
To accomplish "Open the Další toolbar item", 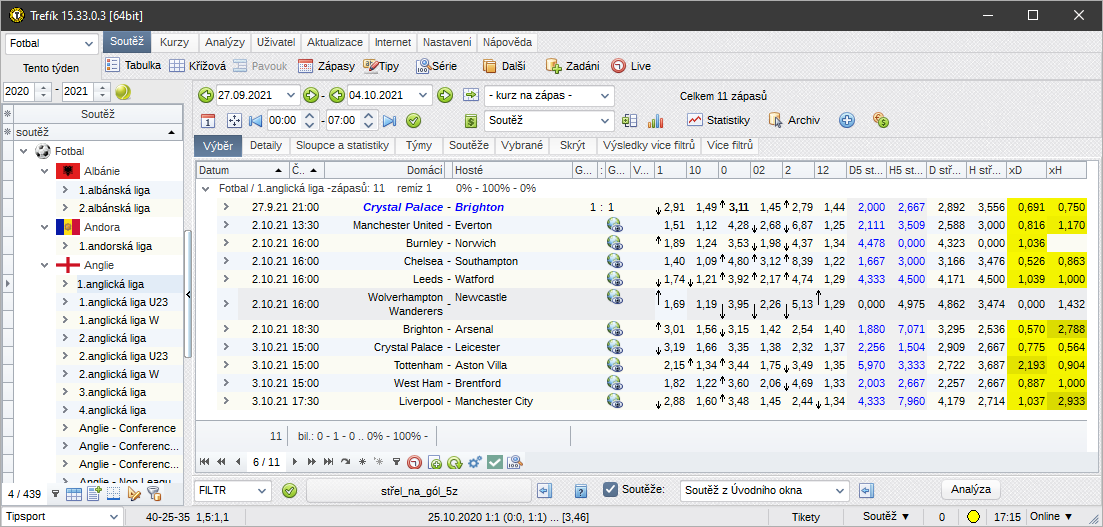I will click(x=506, y=66).
